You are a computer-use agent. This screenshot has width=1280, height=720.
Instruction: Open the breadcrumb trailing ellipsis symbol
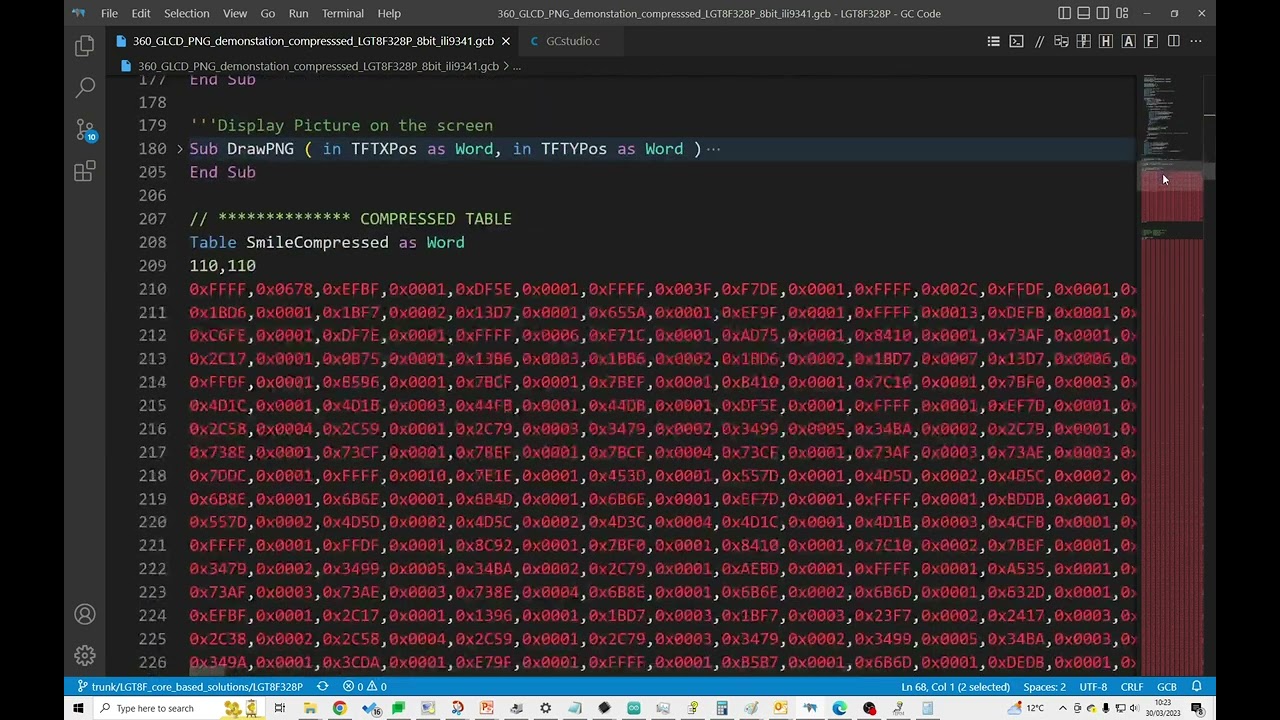click(517, 66)
